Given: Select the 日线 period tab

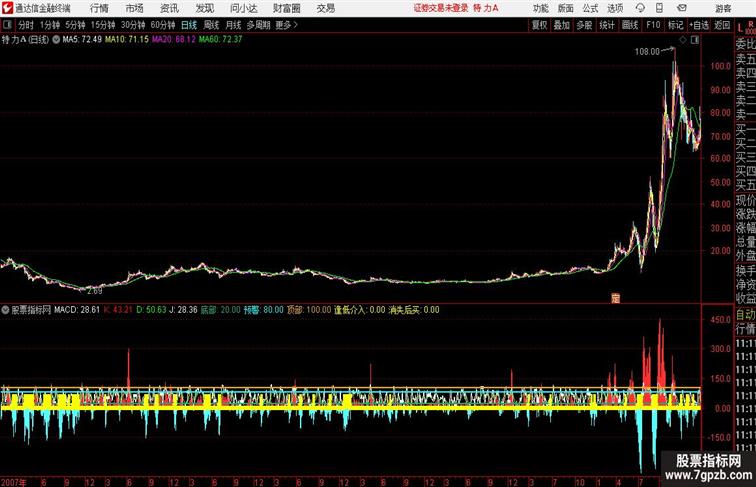Looking at the screenshot, I should 189,25.
